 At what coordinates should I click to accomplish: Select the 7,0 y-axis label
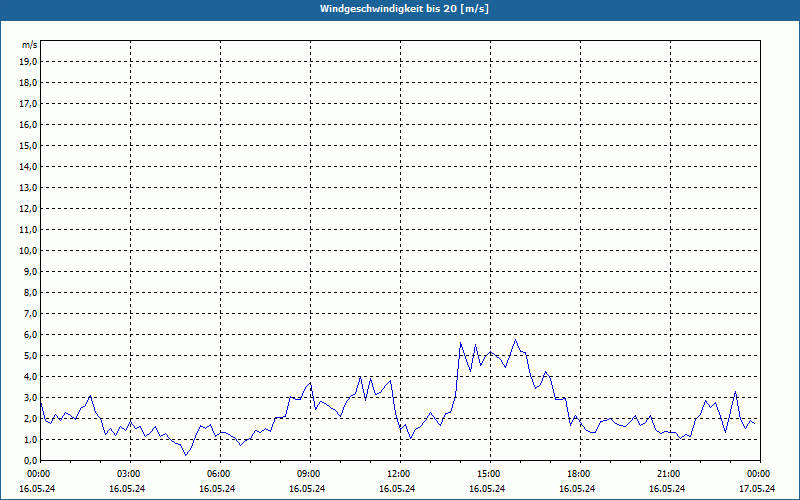(x=31, y=313)
